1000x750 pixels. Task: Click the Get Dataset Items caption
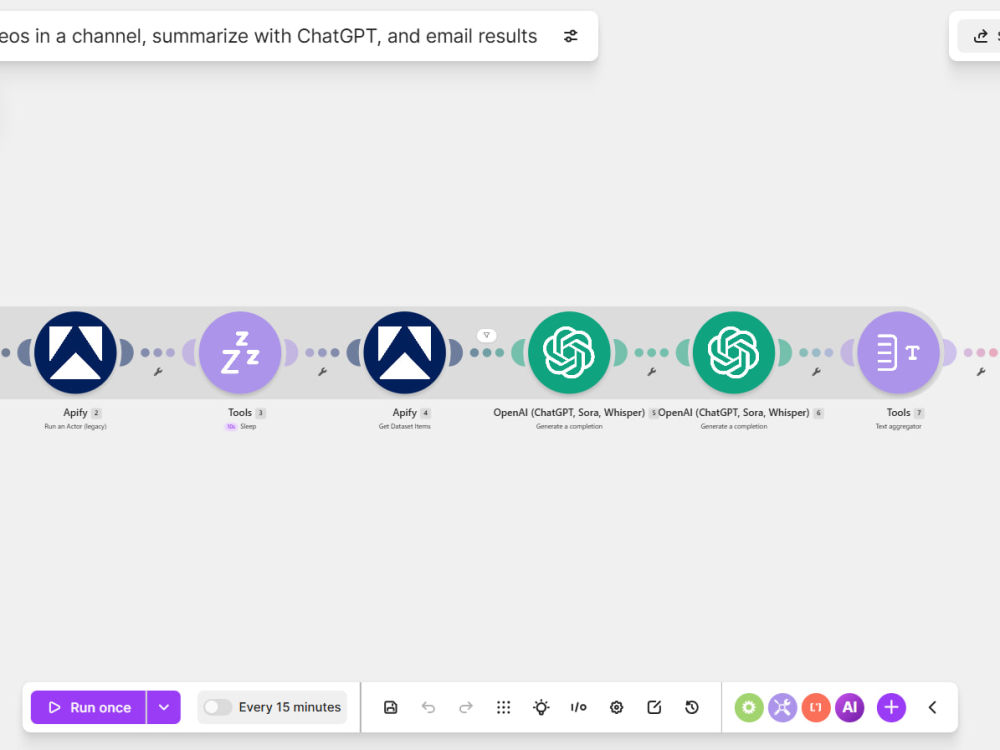point(404,427)
